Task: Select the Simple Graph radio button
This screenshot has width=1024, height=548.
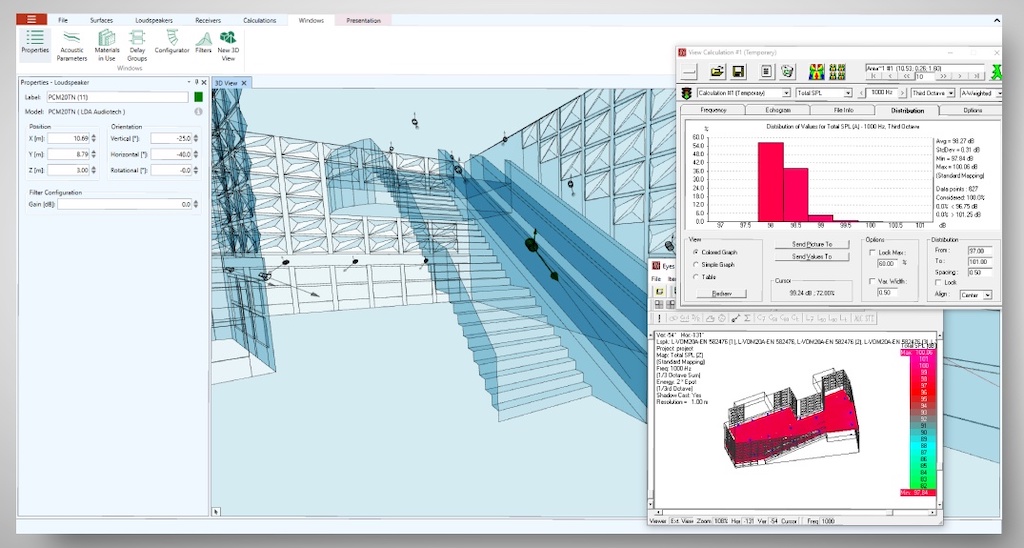Action: click(x=696, y=264)
